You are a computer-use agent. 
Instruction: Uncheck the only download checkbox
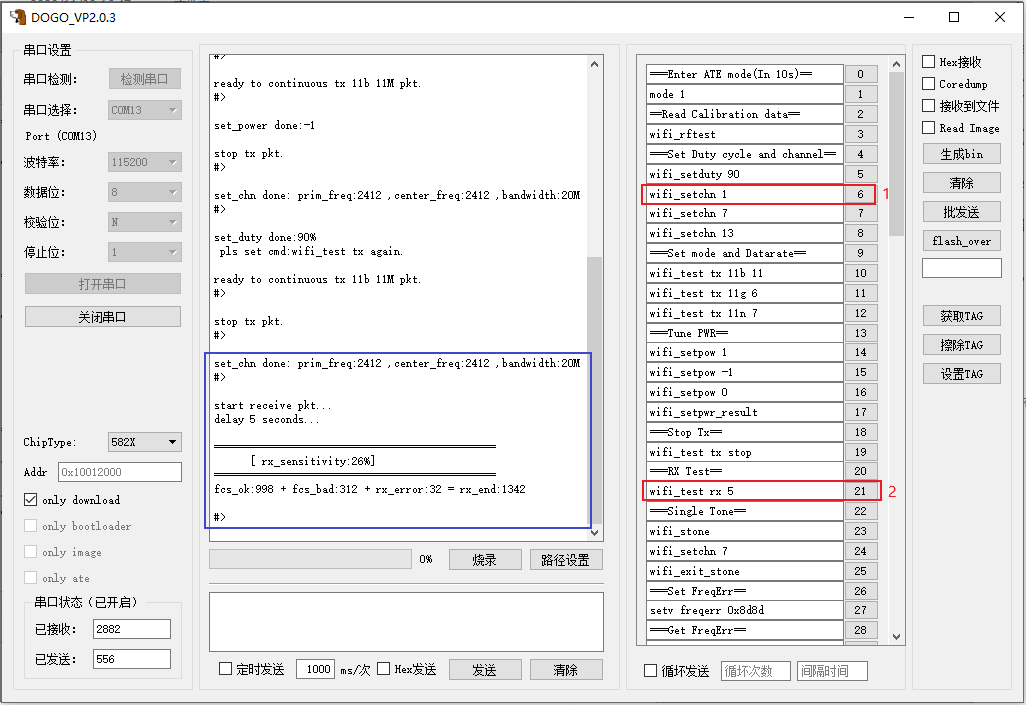click(30, 499)
